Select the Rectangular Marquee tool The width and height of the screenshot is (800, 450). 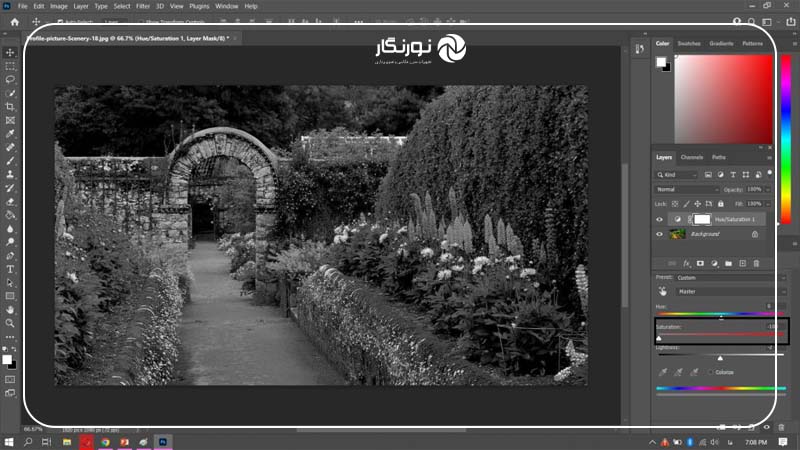coord(10,66)
